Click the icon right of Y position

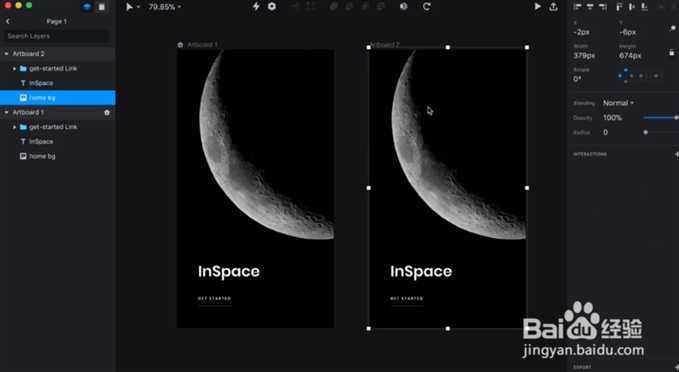[673, 29]
